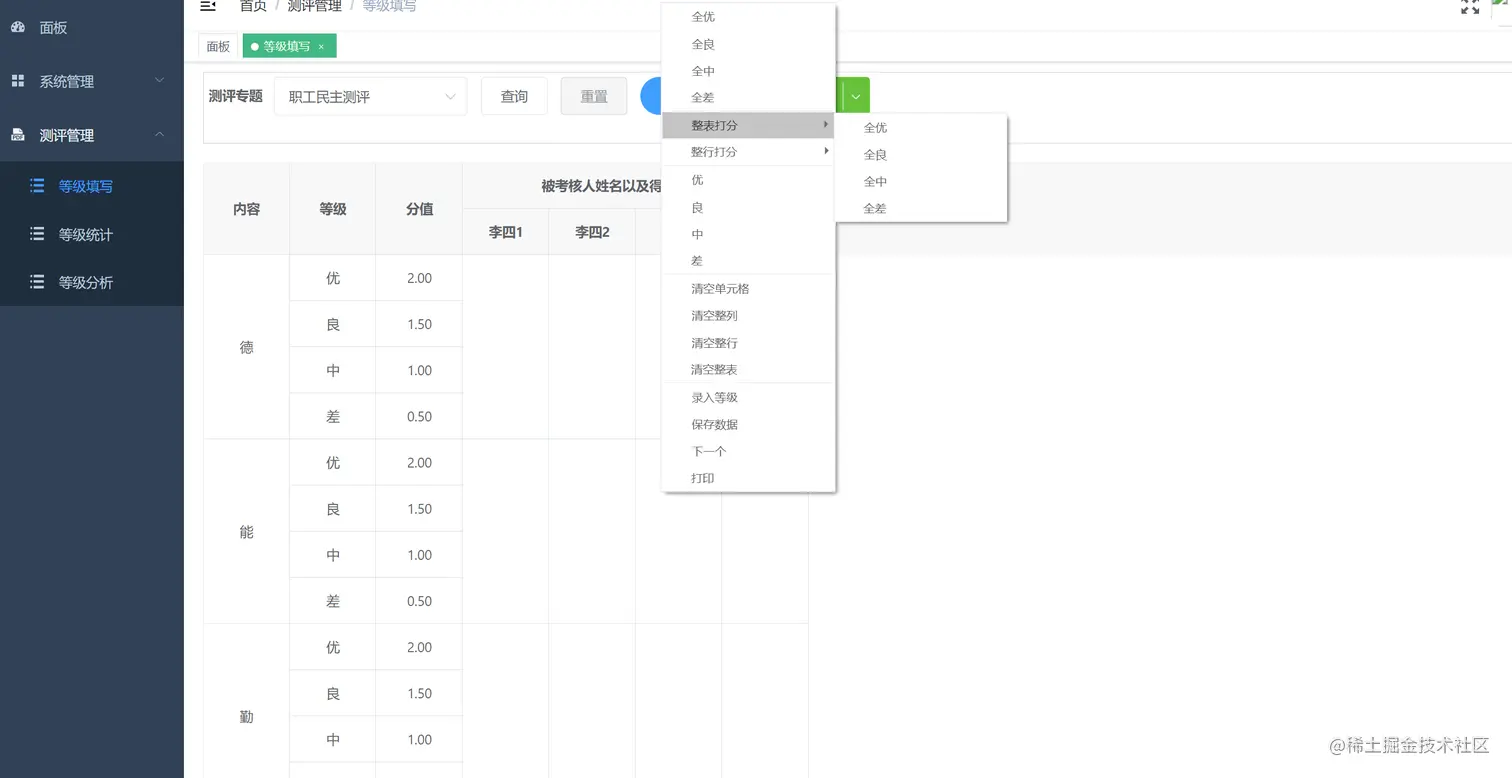Image resolution: width=1512 pixels, height=778 pixels.
Task: Click the sidebar collapse hamburger icon
Action: pyautogui.click(x=208, y=6)
